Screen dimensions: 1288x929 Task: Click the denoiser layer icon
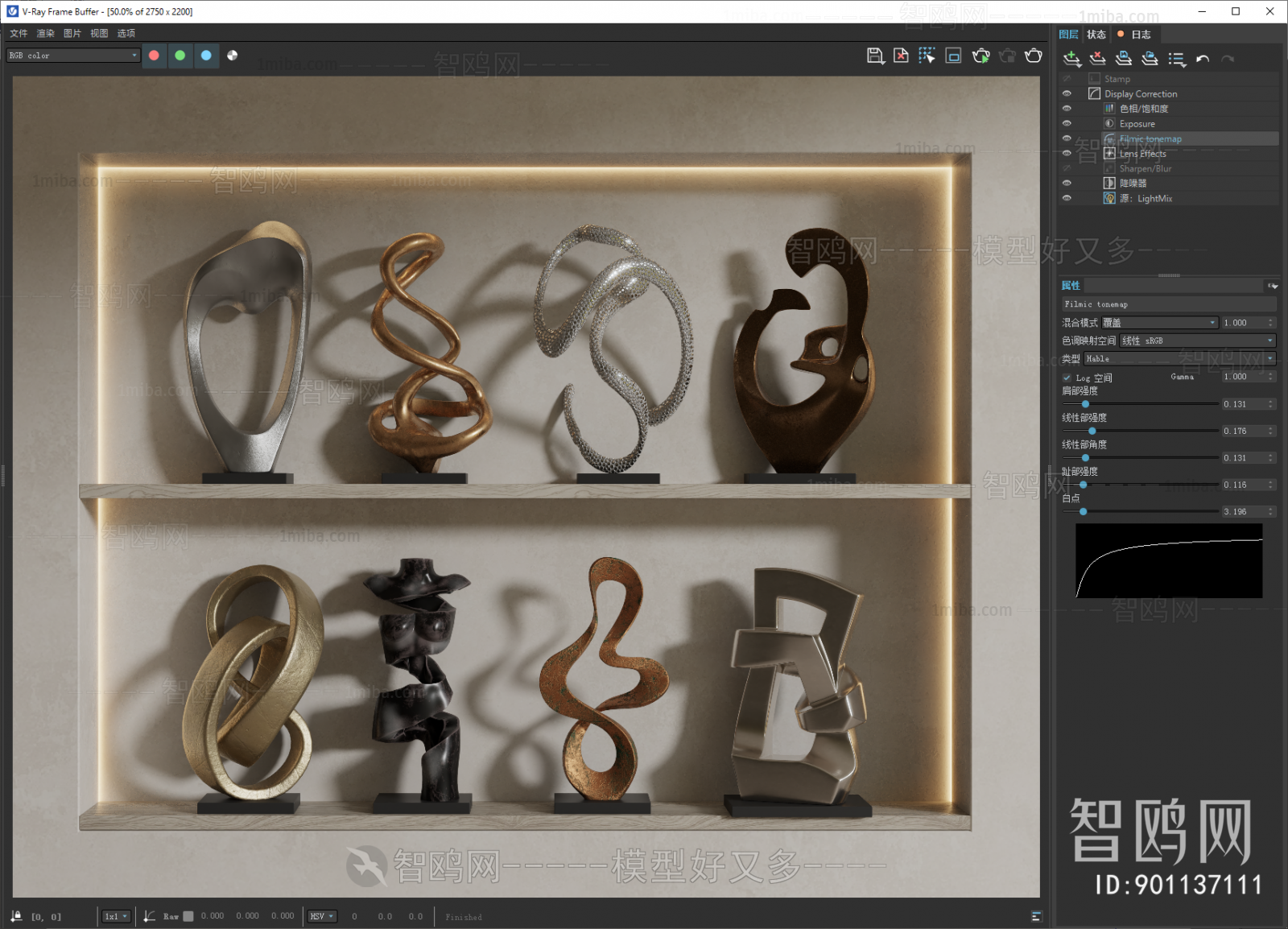(x=1109, y=184)
